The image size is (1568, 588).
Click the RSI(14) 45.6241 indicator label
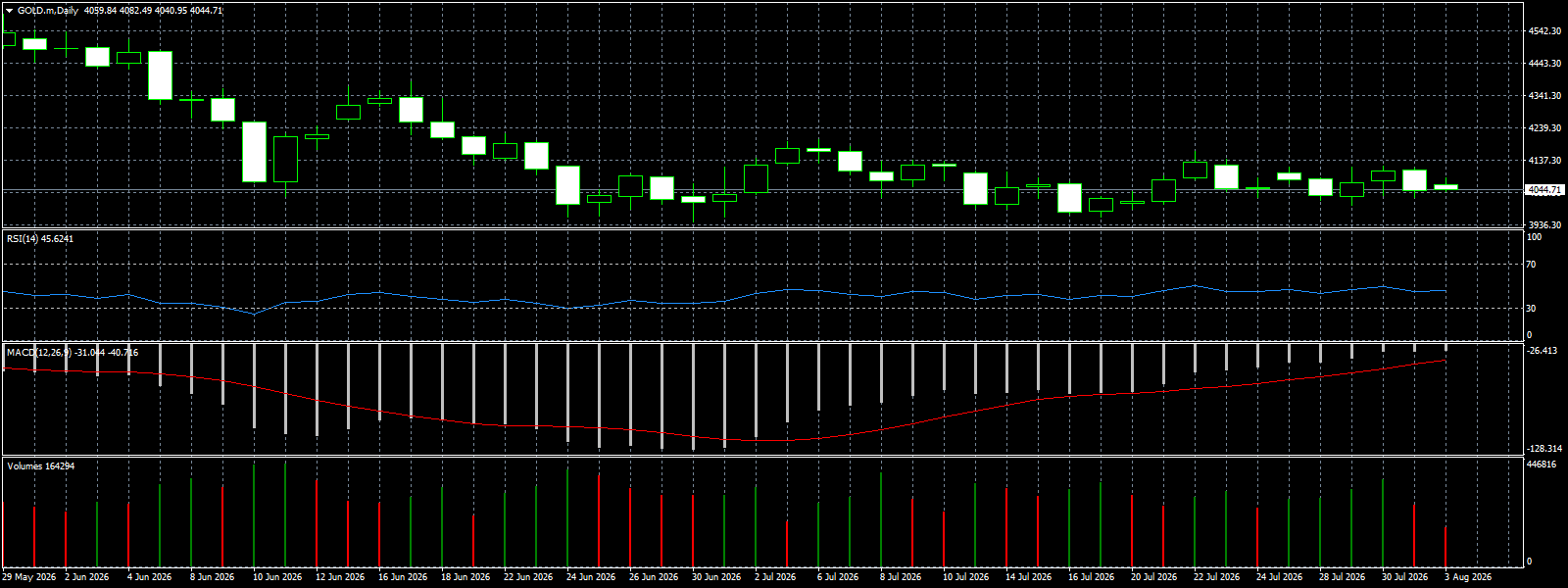[x=40, y=238]
